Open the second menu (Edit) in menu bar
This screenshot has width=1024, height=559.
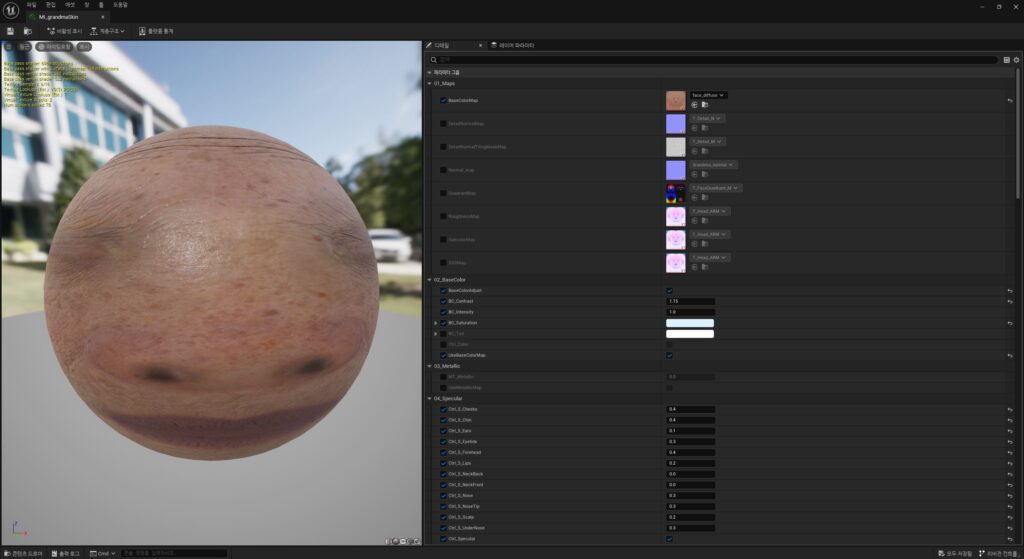pos(50,5)
